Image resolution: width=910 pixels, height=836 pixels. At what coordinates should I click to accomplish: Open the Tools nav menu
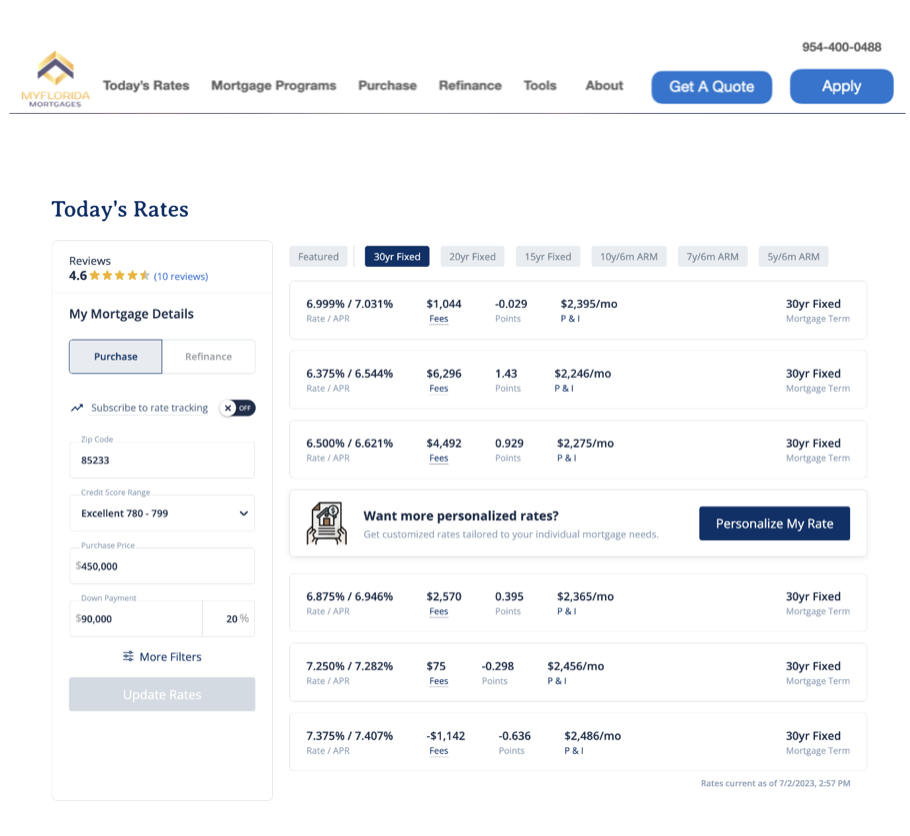(540, 85)
